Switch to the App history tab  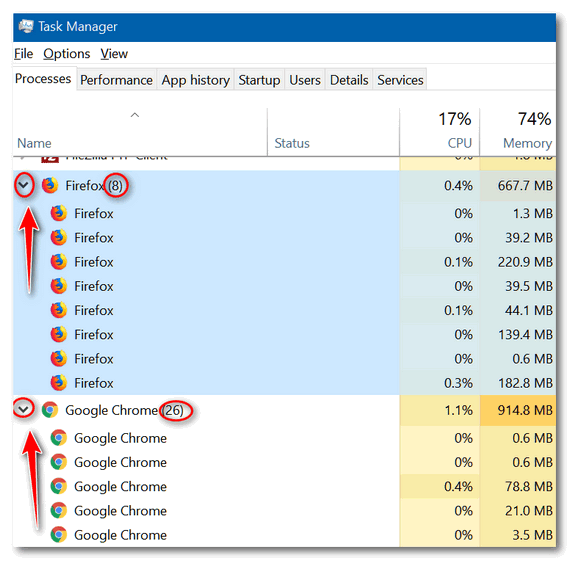196,80
